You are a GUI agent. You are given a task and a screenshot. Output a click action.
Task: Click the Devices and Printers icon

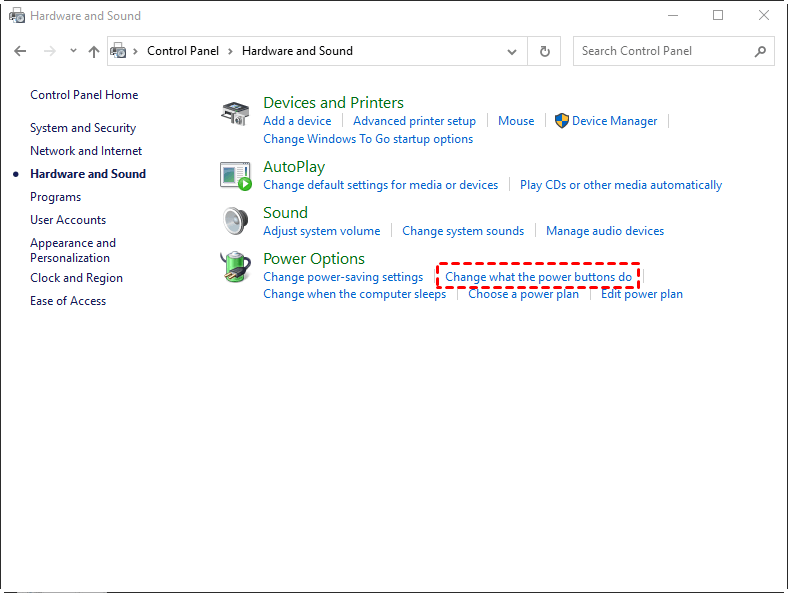tap(235, 113)
